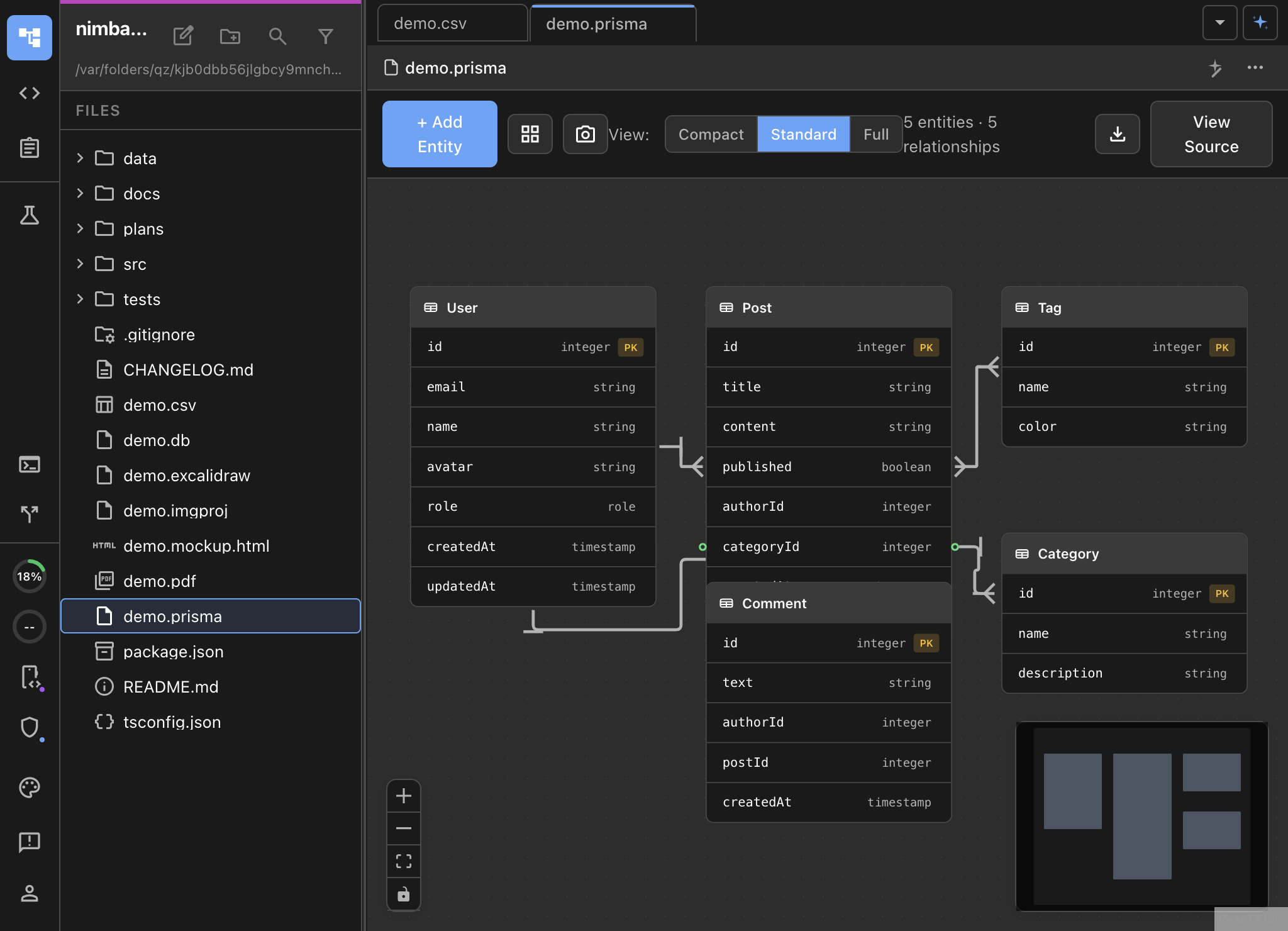Click the filter files funnel icon
Viewport: 1288px width, 931px height.
coord(325,36)
